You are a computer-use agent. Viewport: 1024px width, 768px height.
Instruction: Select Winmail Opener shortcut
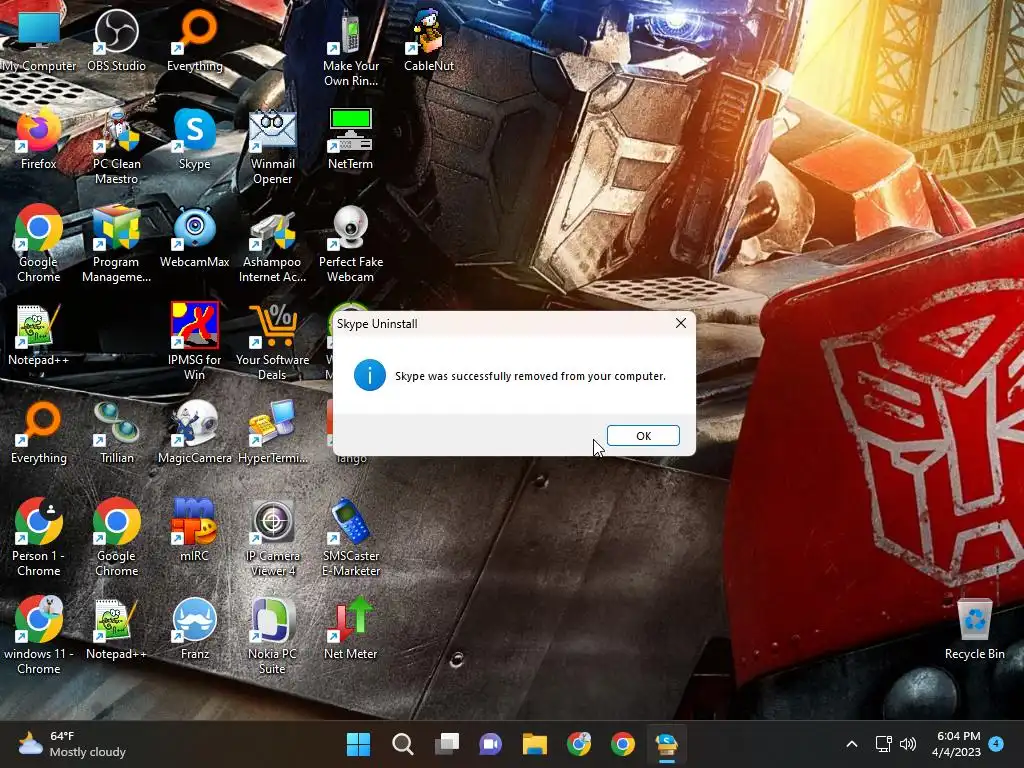[272, 146]
